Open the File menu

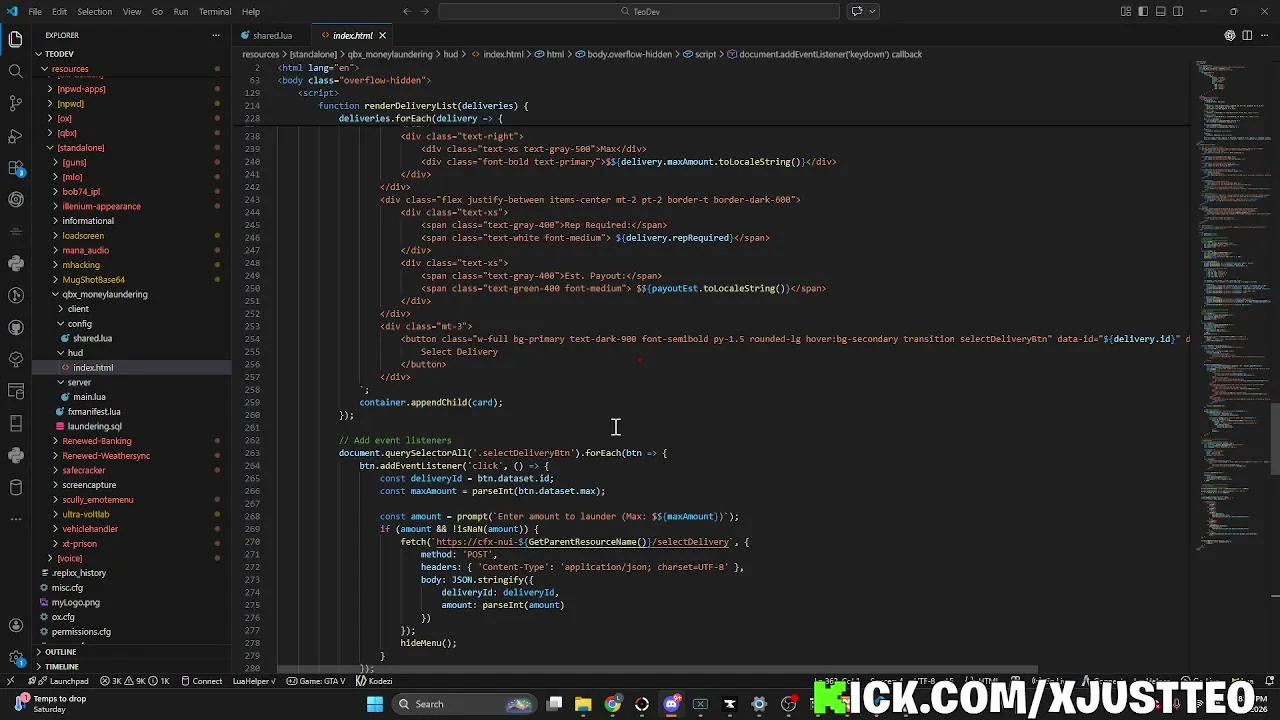tap(35, 12)
